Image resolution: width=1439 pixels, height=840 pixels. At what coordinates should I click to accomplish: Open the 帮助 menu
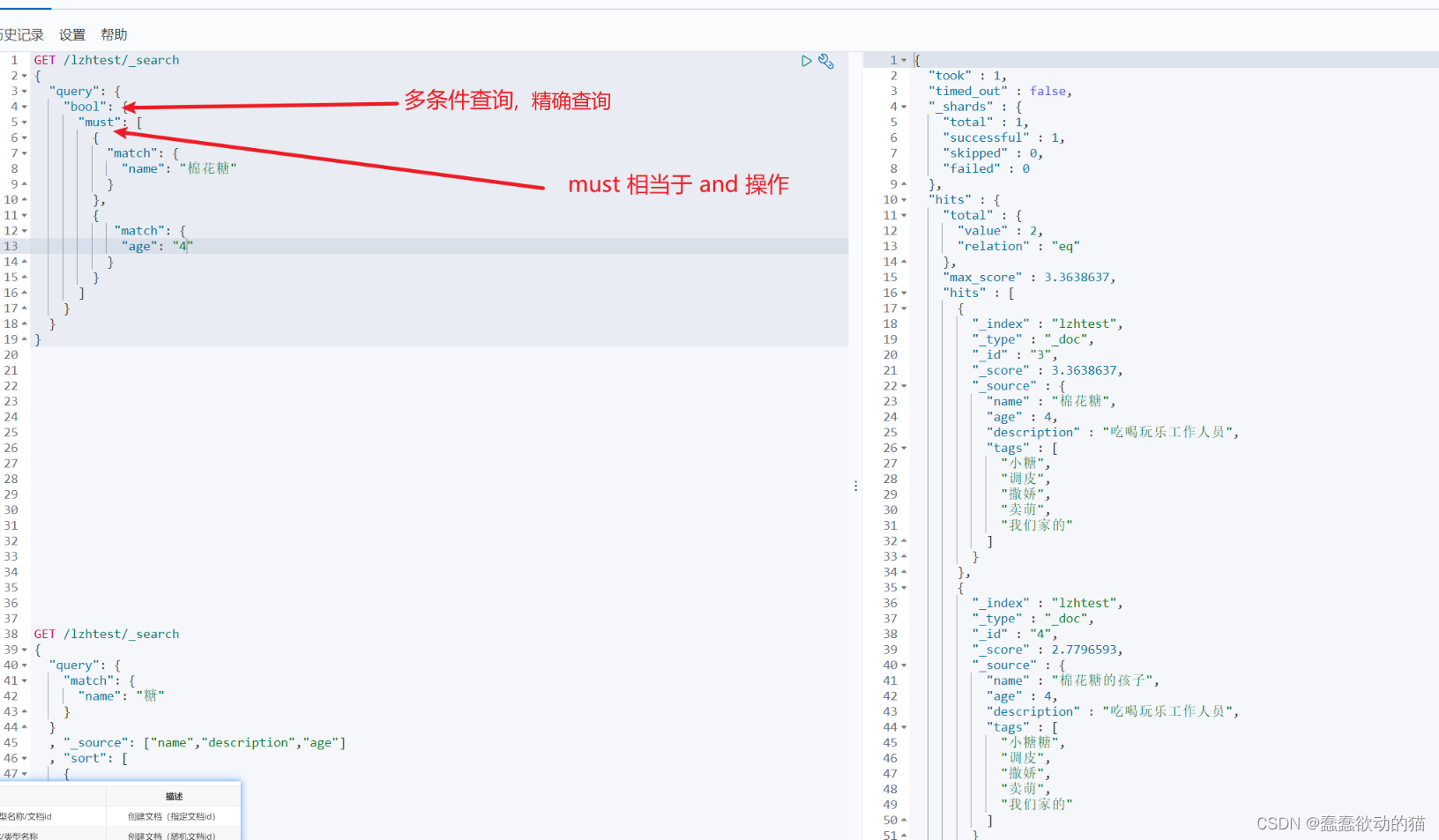point(114,34)
